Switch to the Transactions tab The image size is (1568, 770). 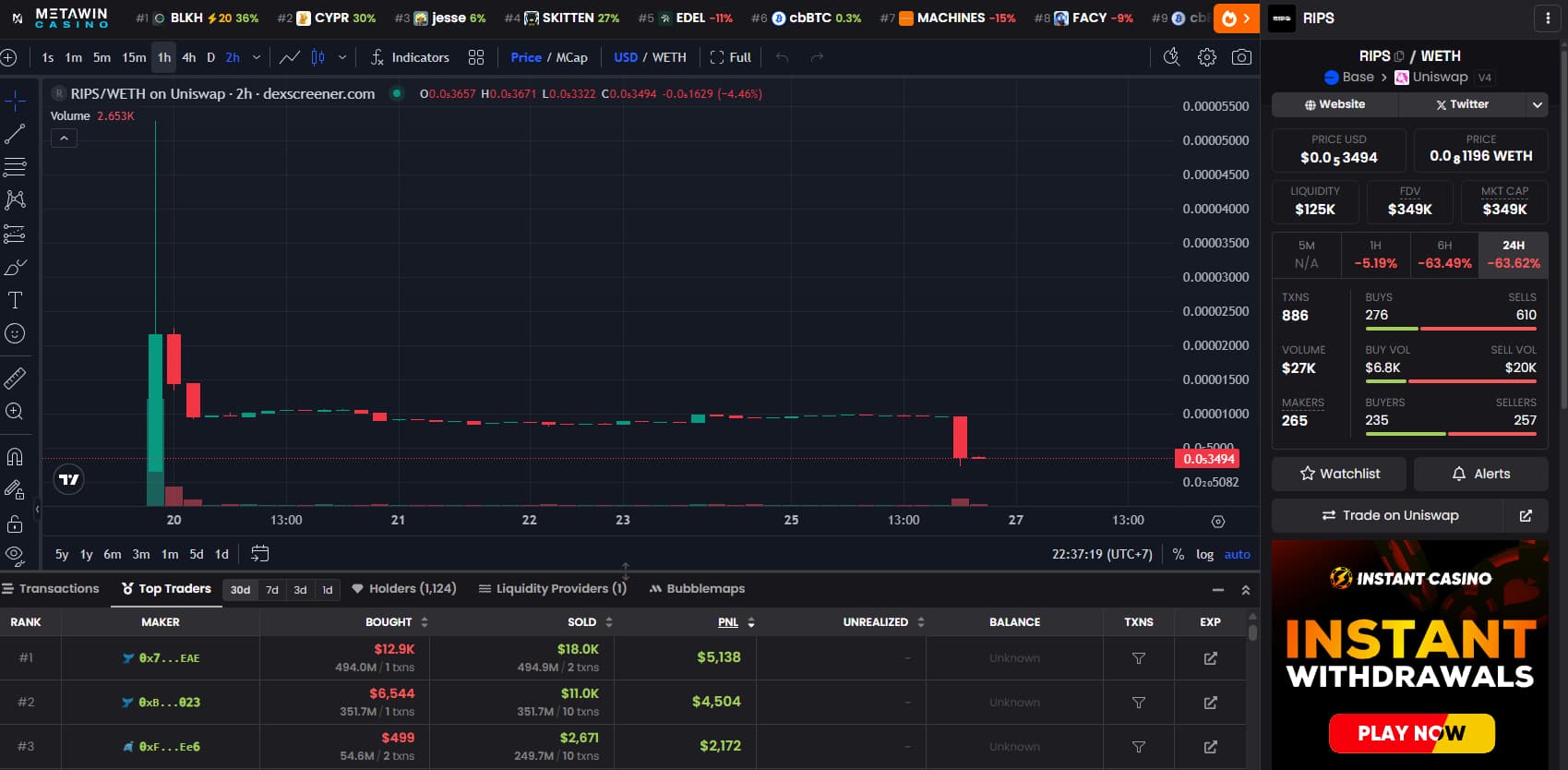pyautogui.click(x=51, y=588)
